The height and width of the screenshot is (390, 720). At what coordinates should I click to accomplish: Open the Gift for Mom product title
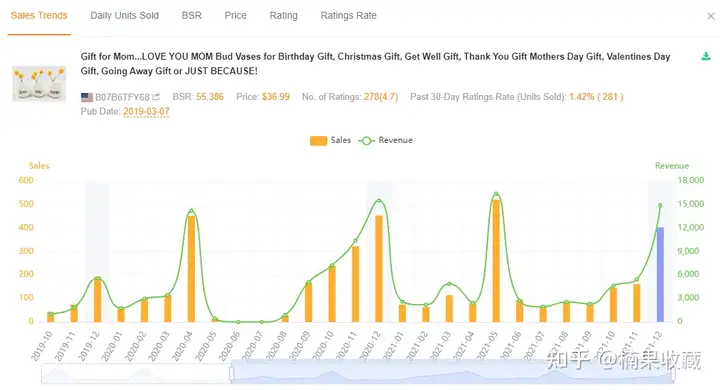pyautogui.click(x=375, y=63)
